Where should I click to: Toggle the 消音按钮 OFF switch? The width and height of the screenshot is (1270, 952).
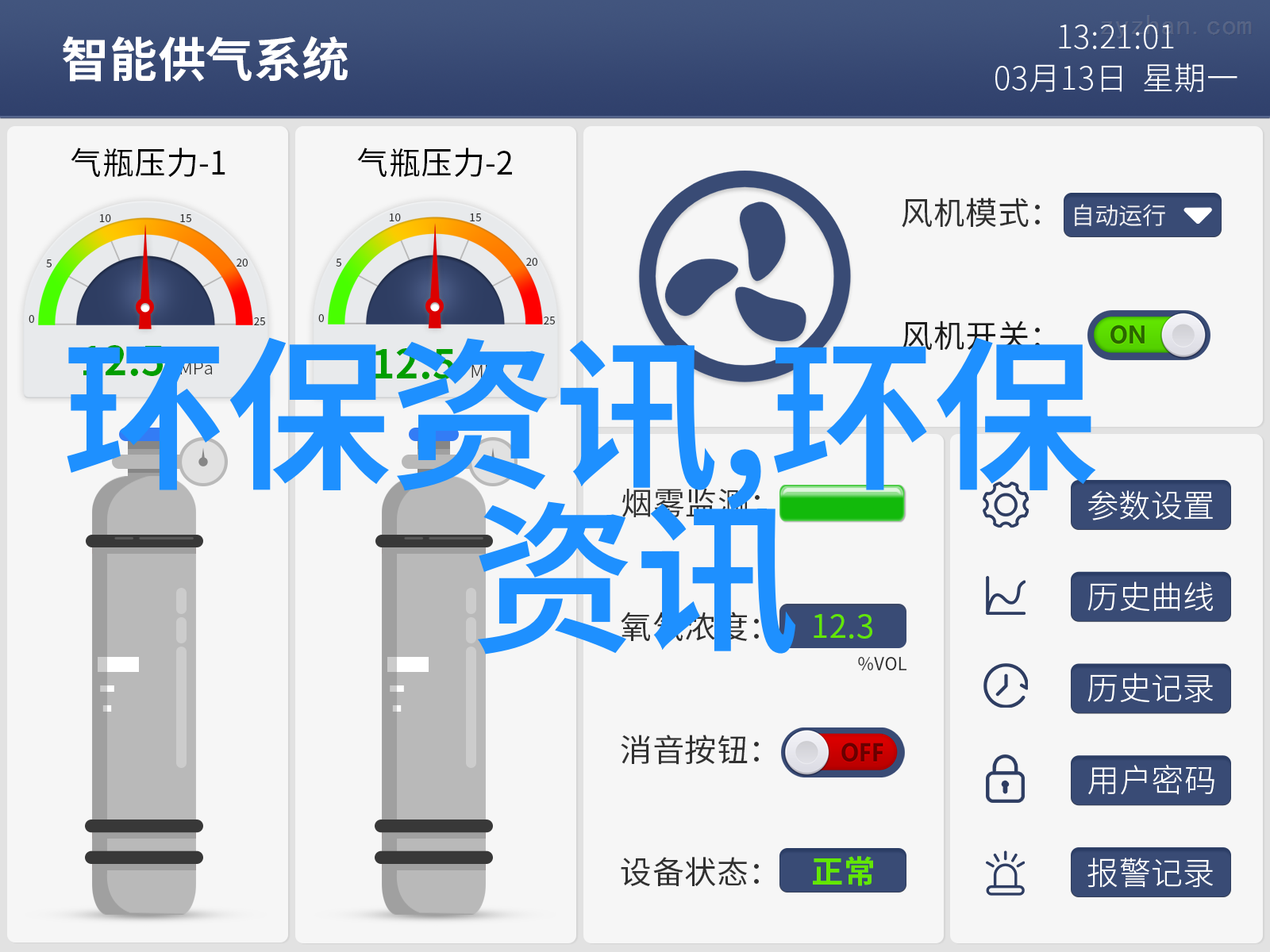click(x=843, y=752)
